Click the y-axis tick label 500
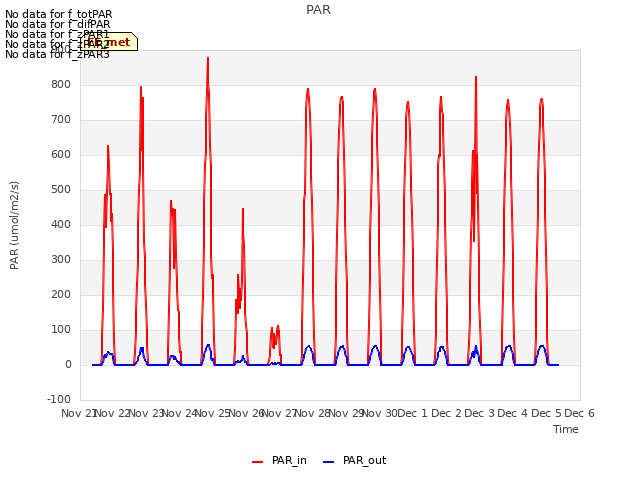This screenshot has width=640, height=480. tap(61, 190)
